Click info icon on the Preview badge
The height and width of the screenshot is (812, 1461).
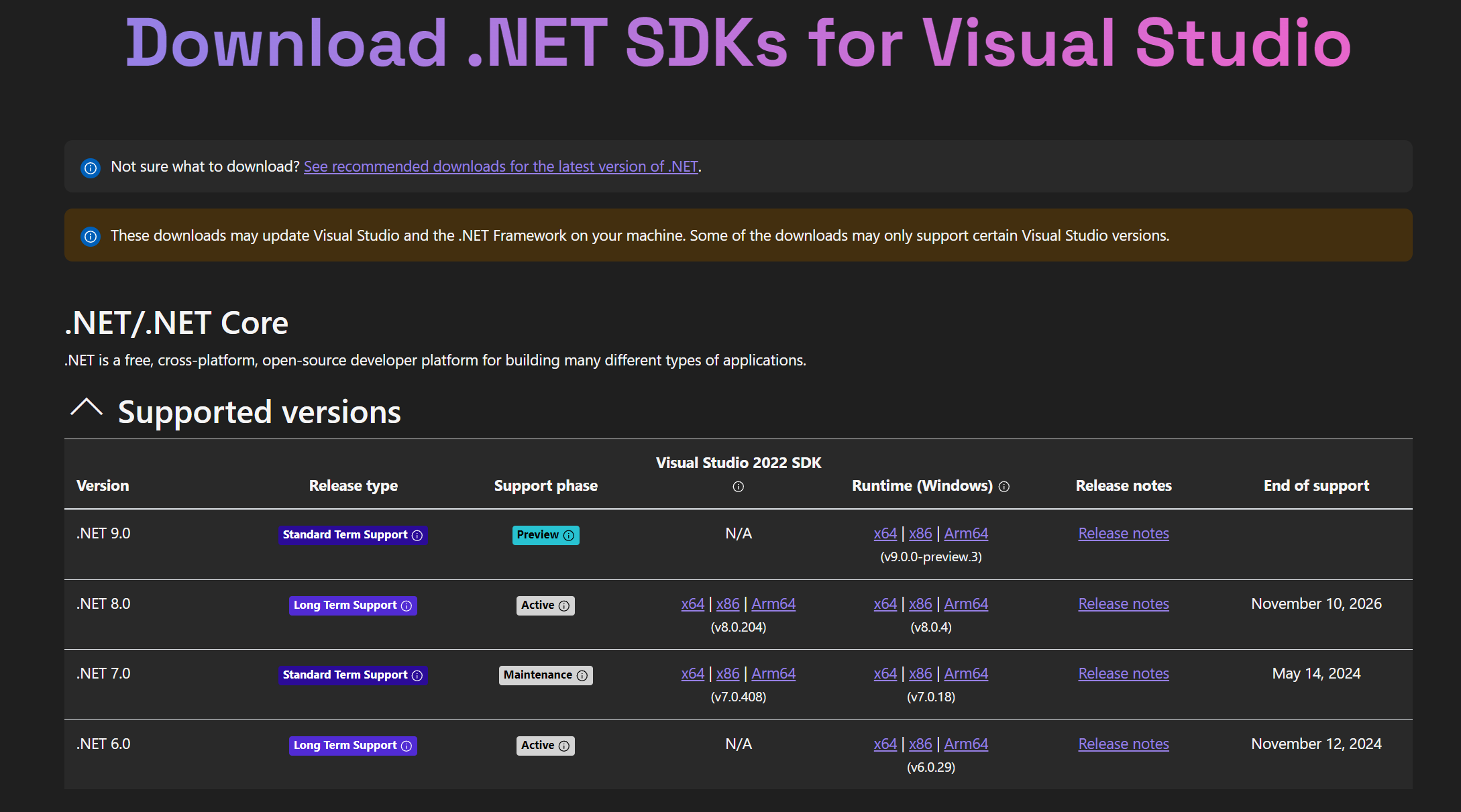pos(569,535)
